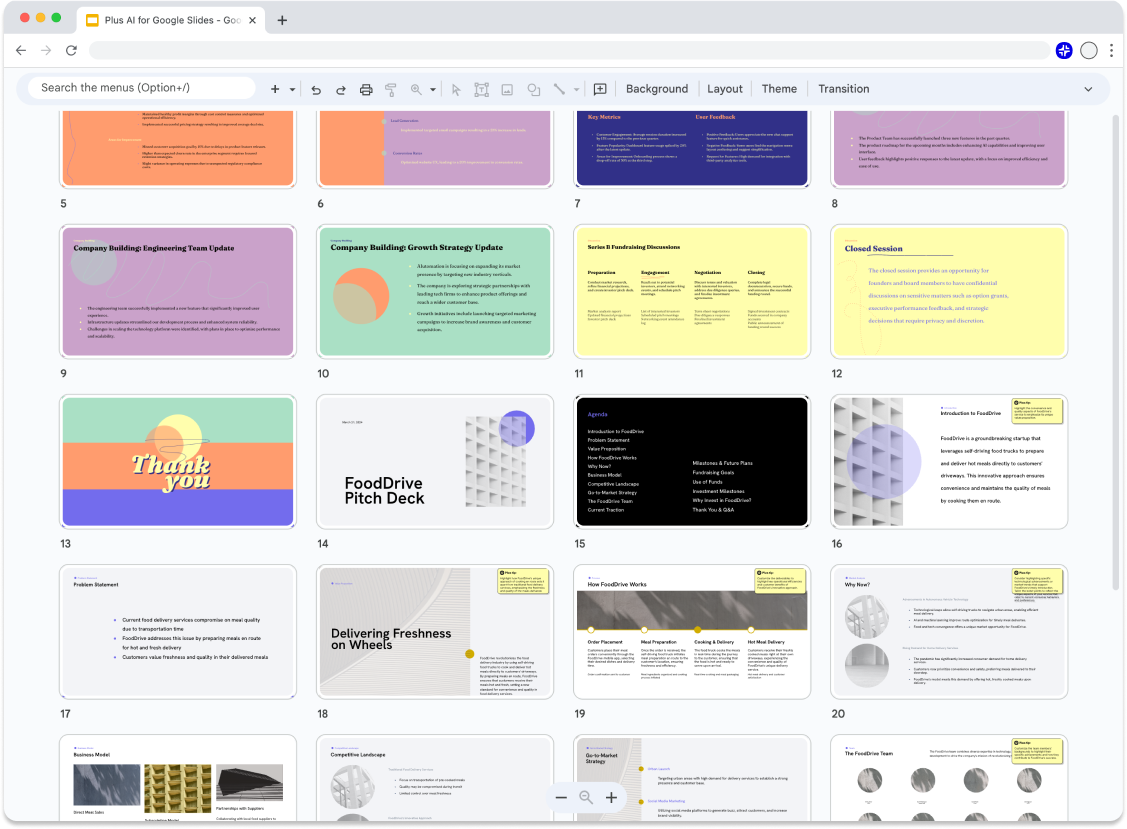This screenshot has height=829, width=1127.
Task: Select Series B Fundraising Discussions slide
Action: (x=692, y=291)
